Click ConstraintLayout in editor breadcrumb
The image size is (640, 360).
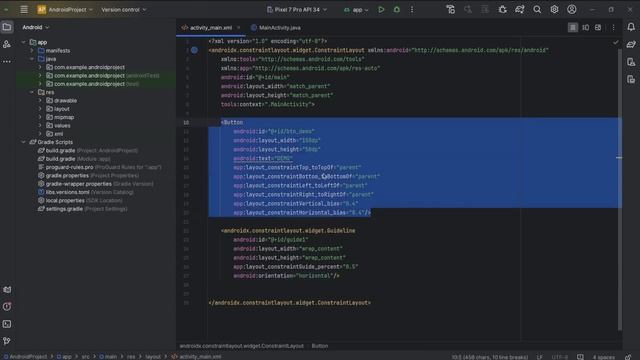(242, 346)
